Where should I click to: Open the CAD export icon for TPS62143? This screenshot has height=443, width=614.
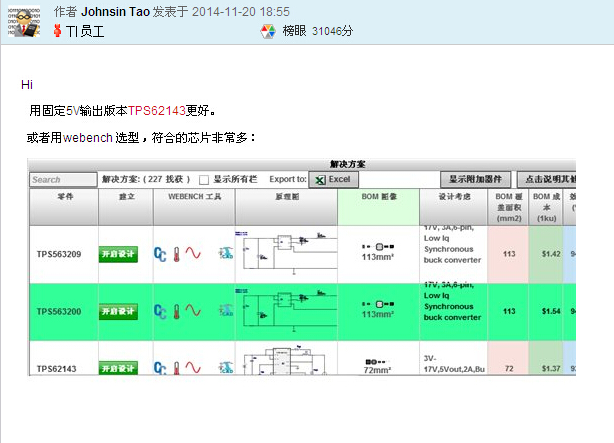click(x=226, y=368)
